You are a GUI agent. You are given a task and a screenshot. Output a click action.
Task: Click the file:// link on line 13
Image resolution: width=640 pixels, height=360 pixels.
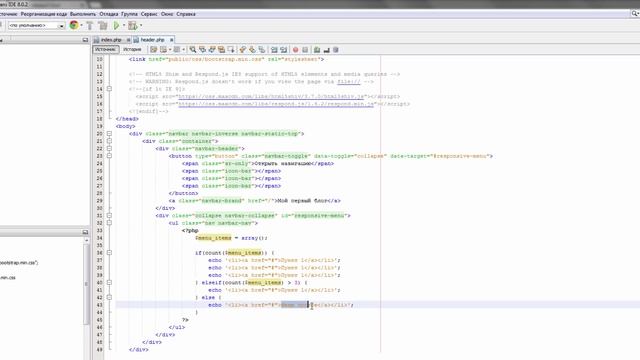coord(349,82)
